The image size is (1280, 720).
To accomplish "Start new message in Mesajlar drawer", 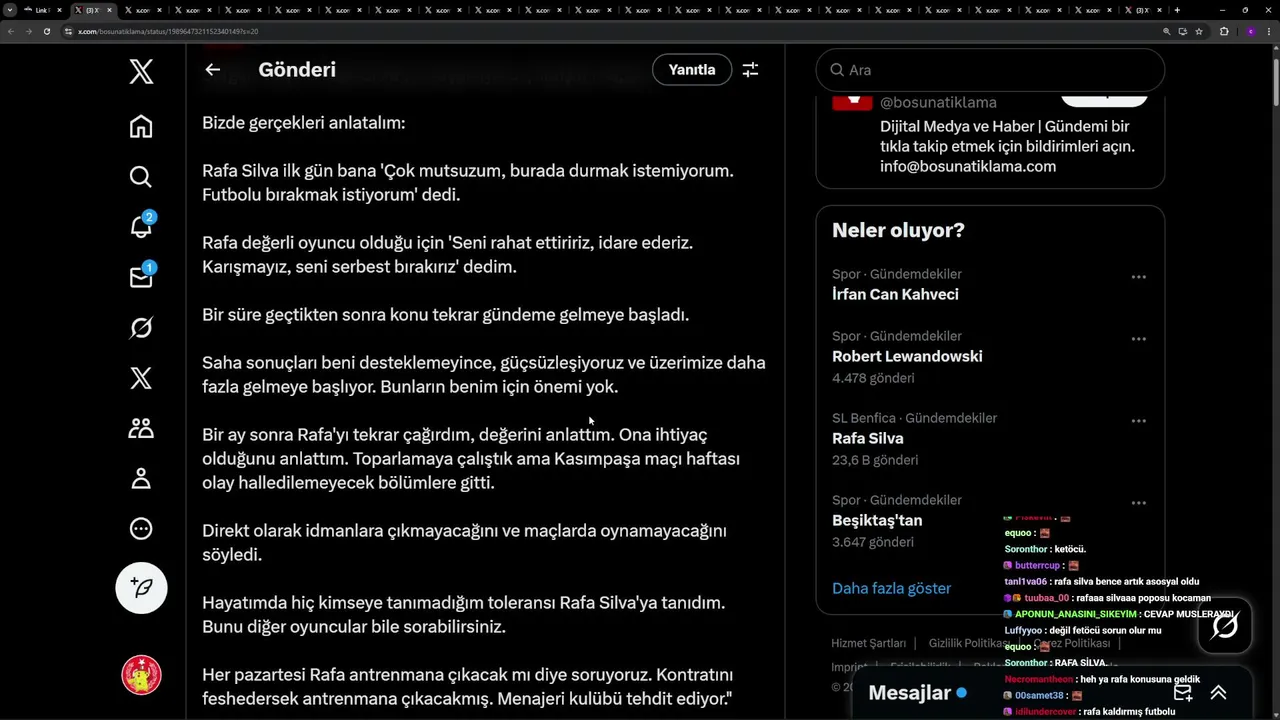I will [x=1183, y=693].
